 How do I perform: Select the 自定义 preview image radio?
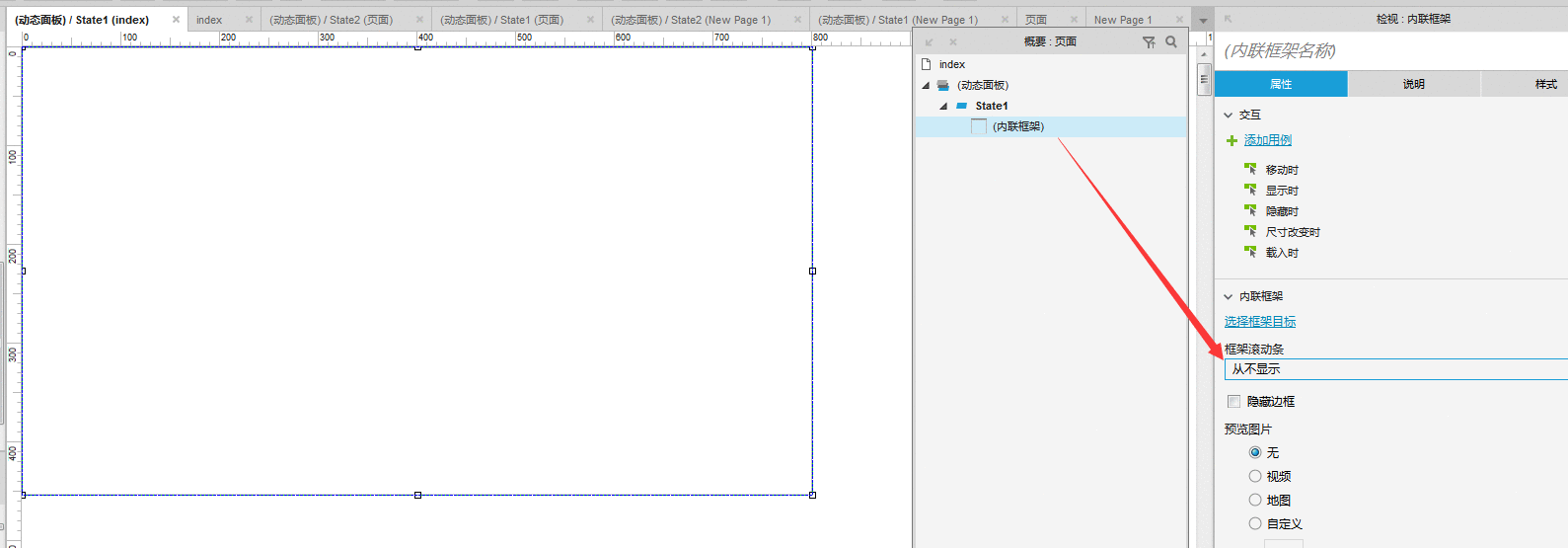[1255, 523]
